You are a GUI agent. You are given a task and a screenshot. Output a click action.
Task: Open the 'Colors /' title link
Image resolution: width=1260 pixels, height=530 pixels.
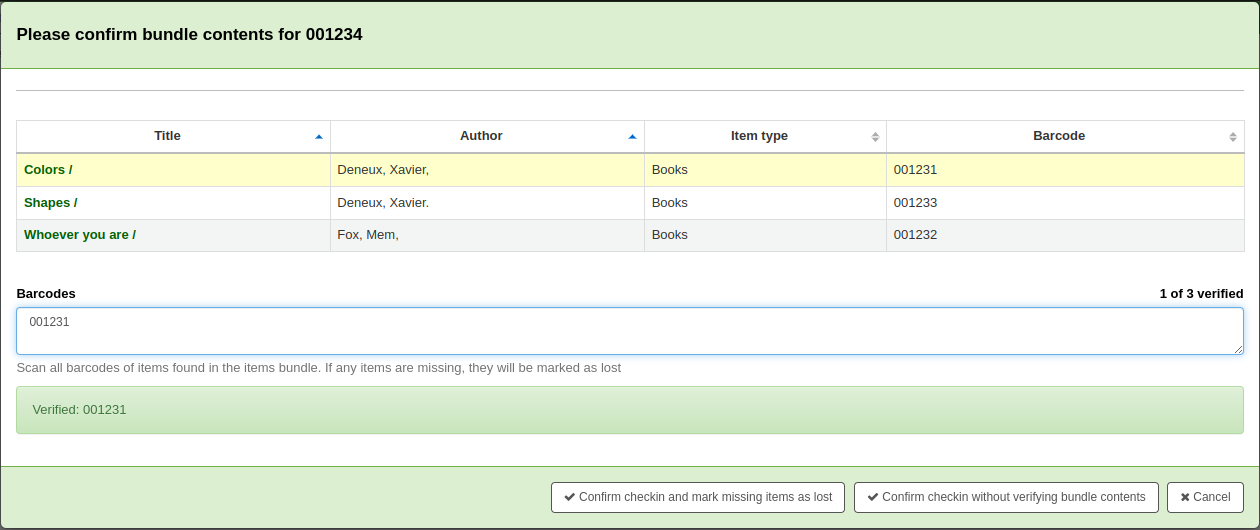(48, 170)
